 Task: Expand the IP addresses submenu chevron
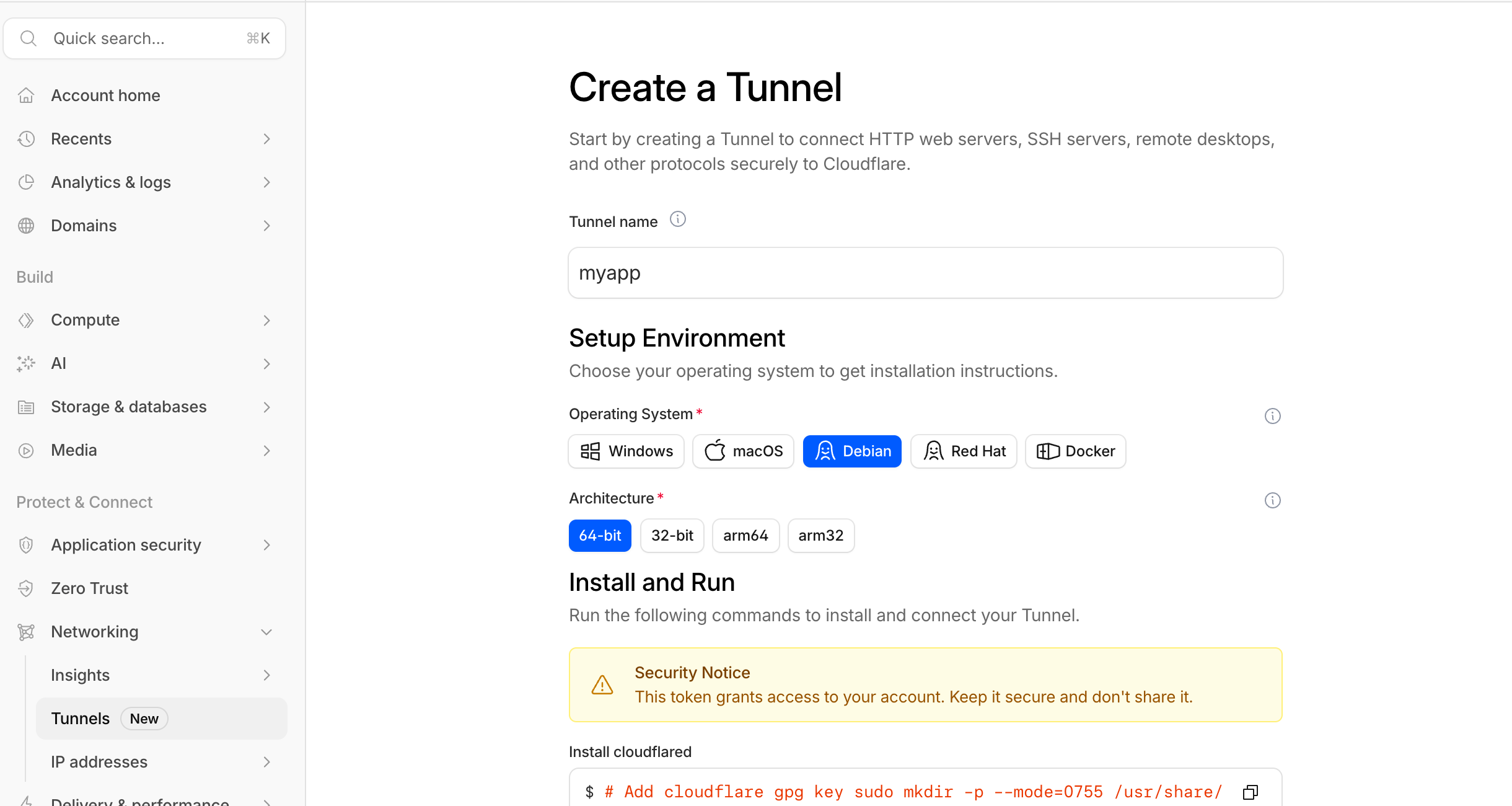pos(267,762)
